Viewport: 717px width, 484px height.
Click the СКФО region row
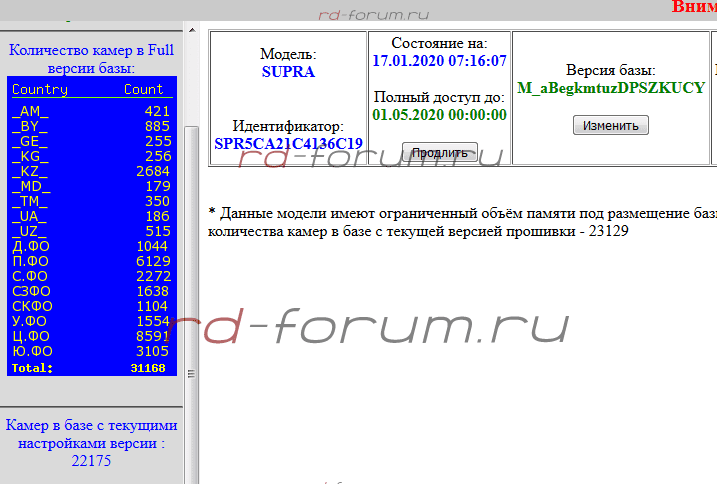91,307
